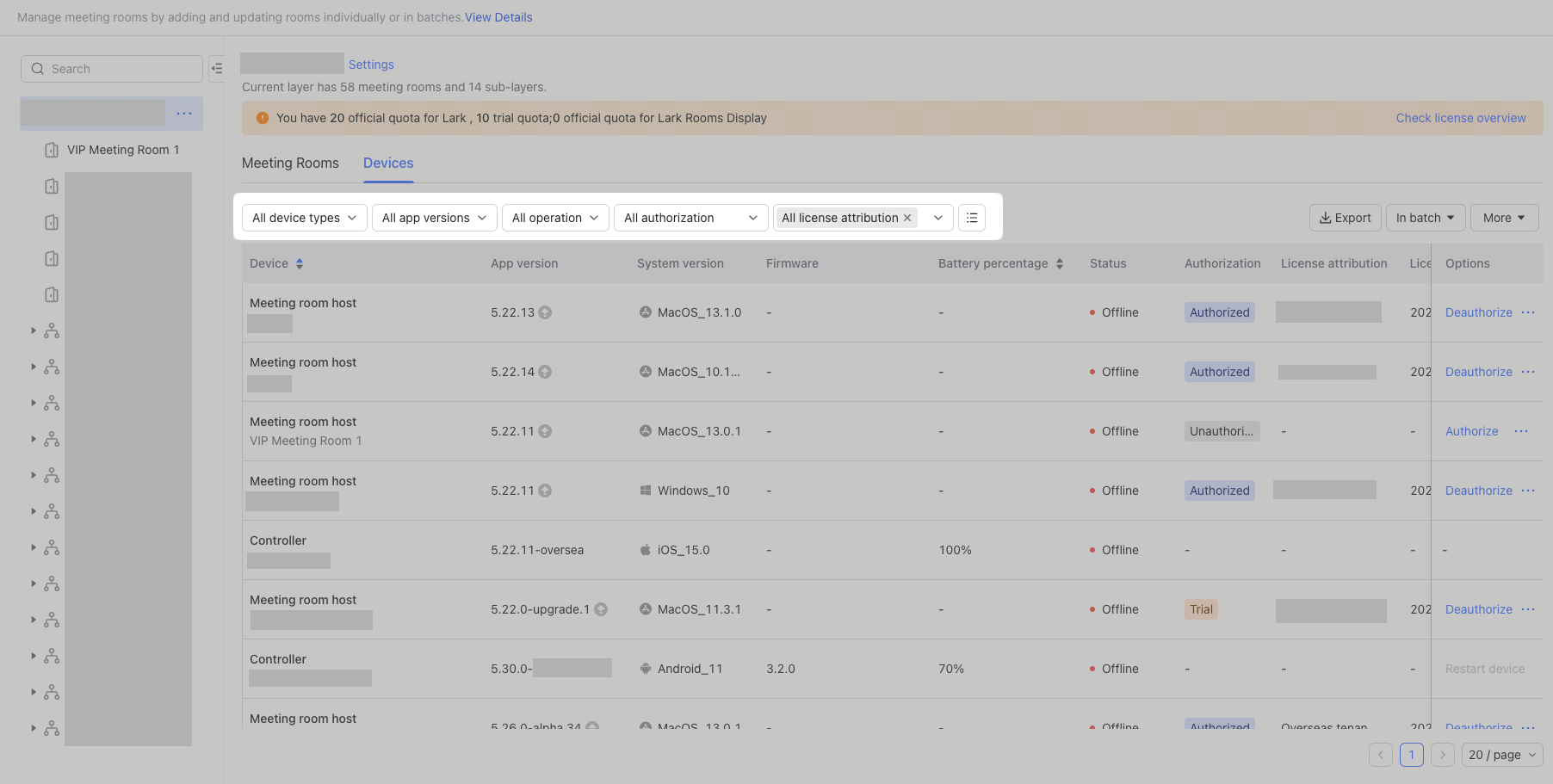The width and height of the screenshot is (1553, 784).
Task: Click the search magnifier icon in the sidebar
Action: 38,68
